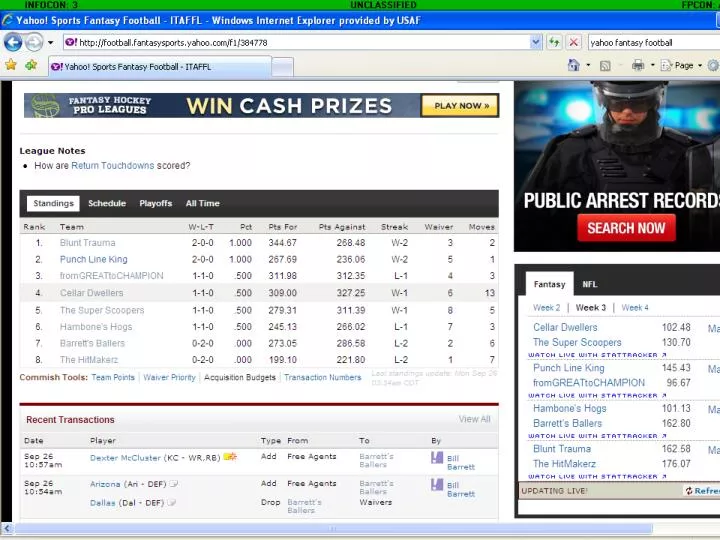Open The HitMakerz team in standings

tap(89, 360)
